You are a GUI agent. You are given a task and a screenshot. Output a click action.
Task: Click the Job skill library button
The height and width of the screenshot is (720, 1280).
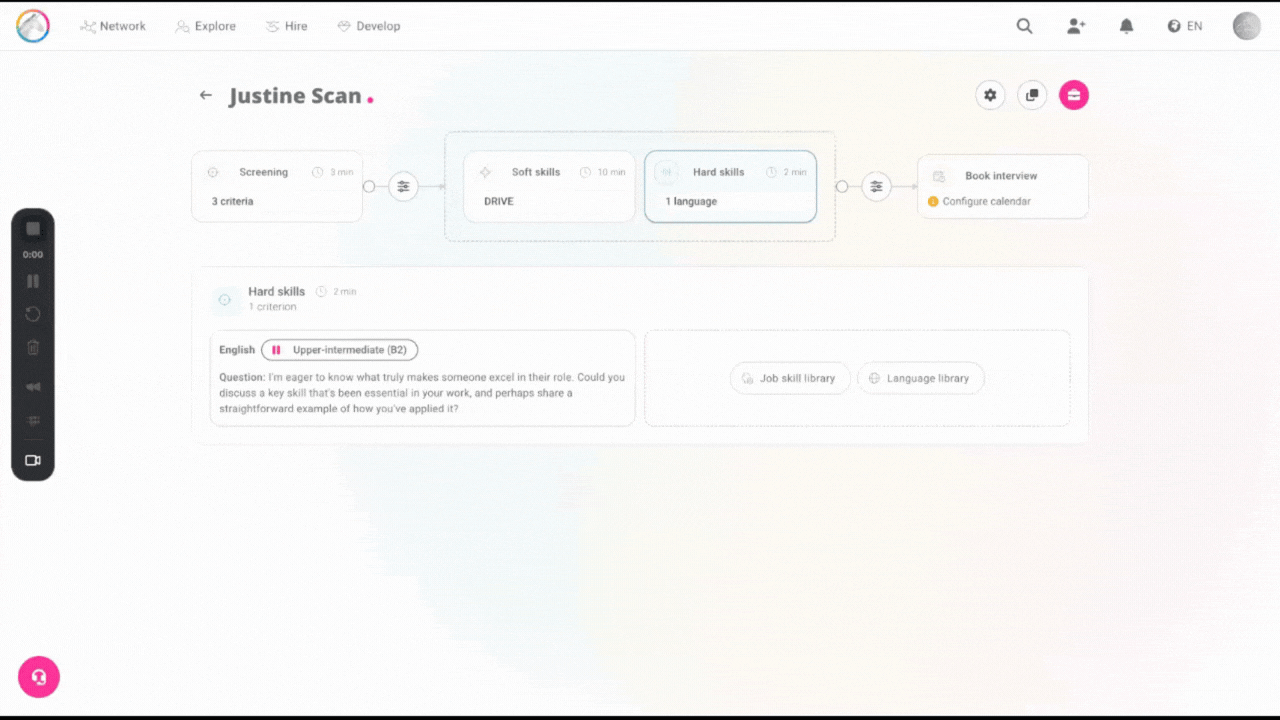click(790, 378)
